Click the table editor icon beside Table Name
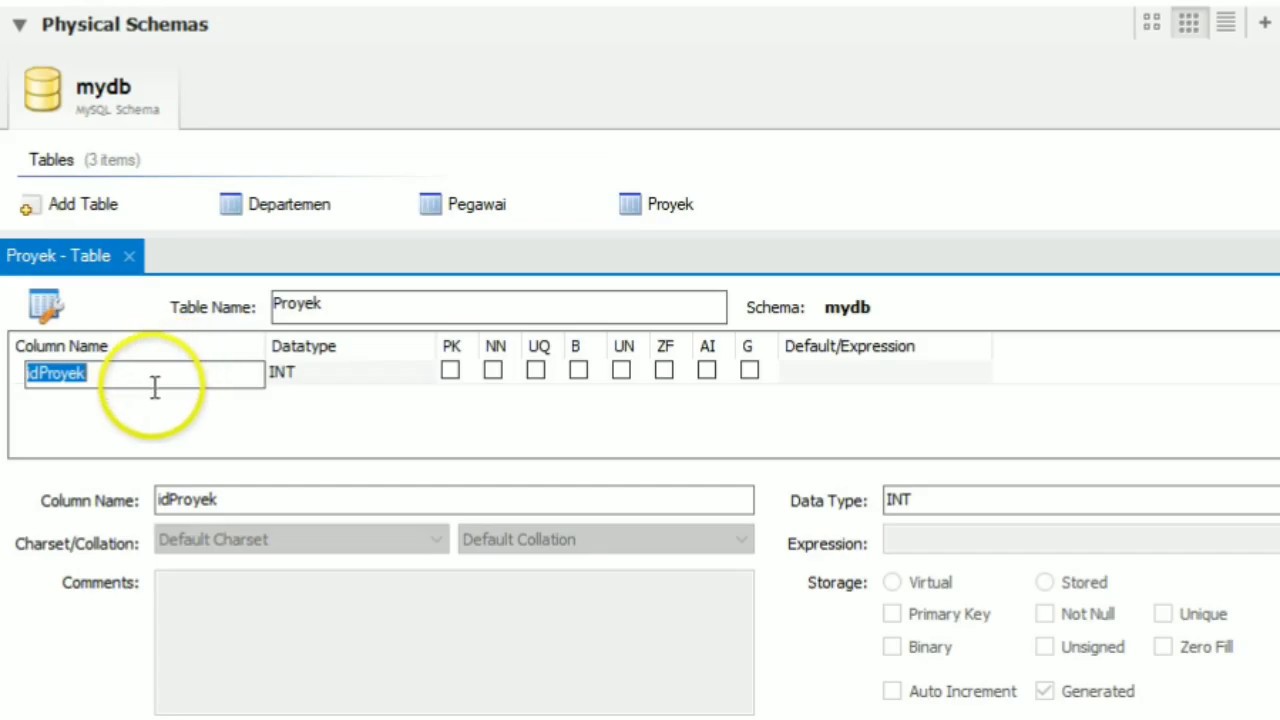 [x=46, y=306]
